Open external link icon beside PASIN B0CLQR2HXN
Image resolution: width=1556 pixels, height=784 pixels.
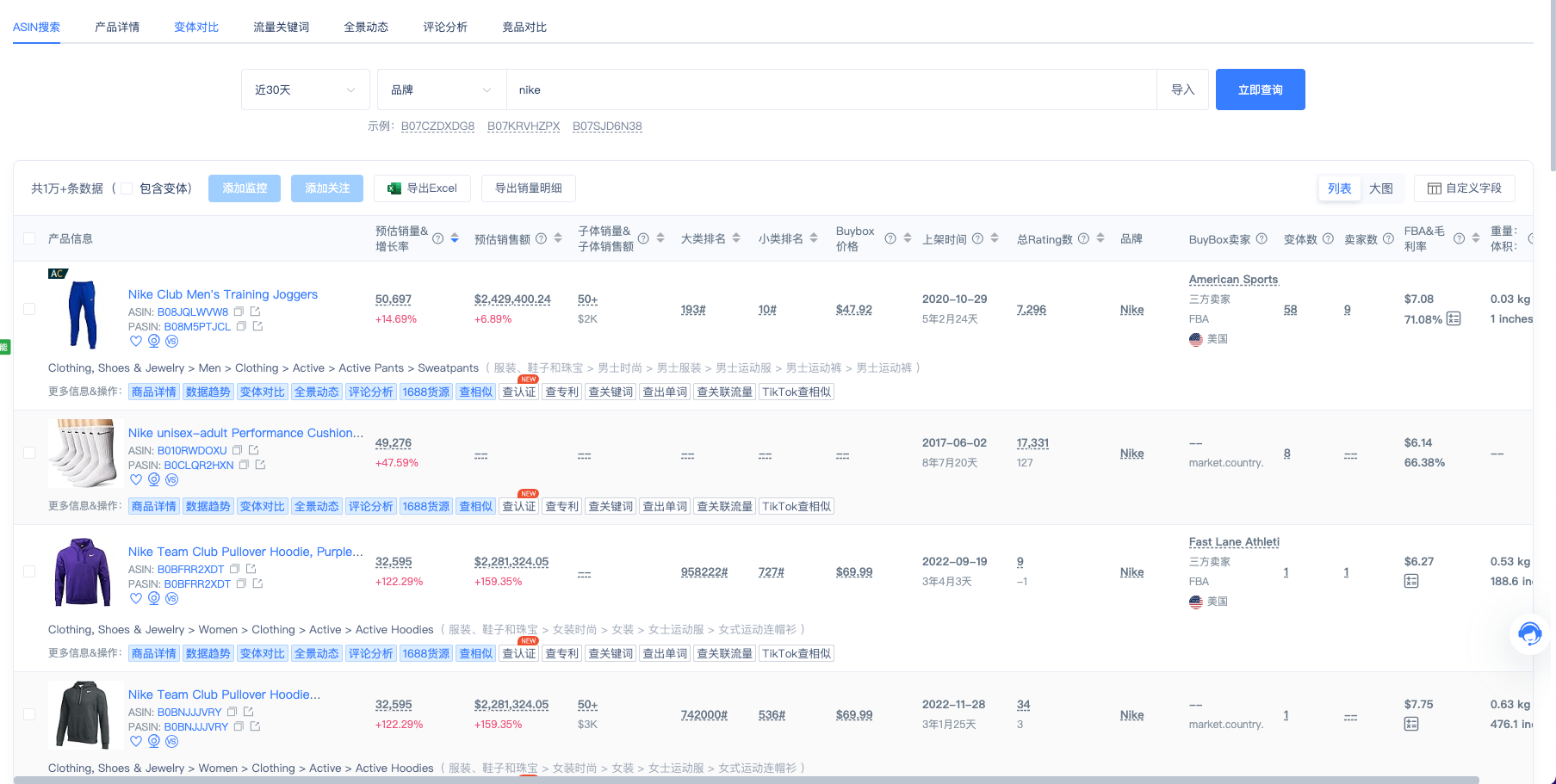coord(260,465)
